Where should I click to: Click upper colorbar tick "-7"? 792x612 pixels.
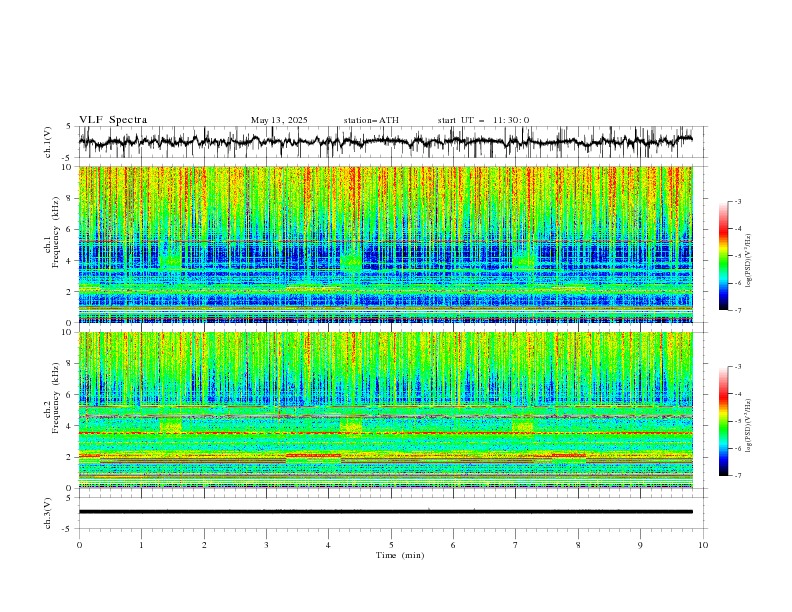click(x=738, y=310)
